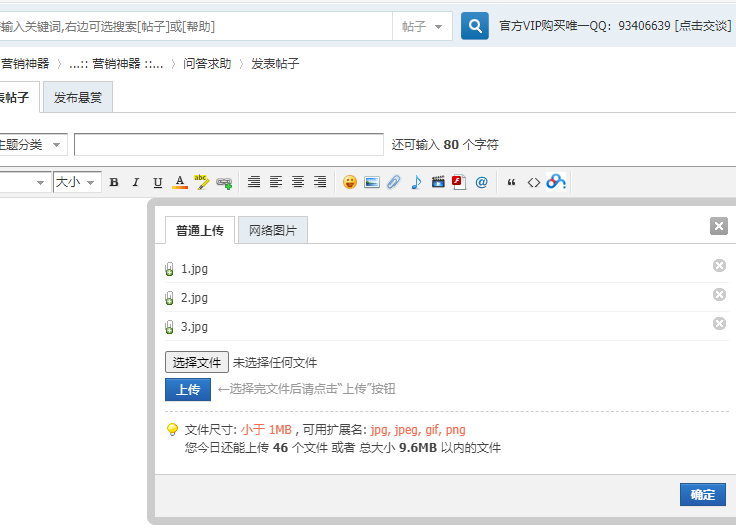Screen dimensions: 736x528
Task: Remove 3.jpg from the upload list
Action: [x=719, y=324]
